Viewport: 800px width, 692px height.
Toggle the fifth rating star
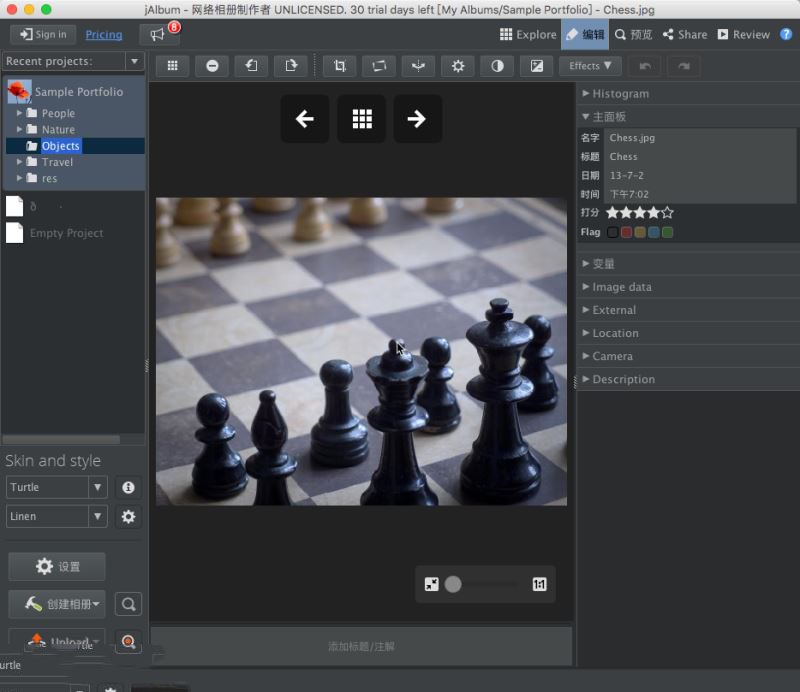click(x=667, y=212)
